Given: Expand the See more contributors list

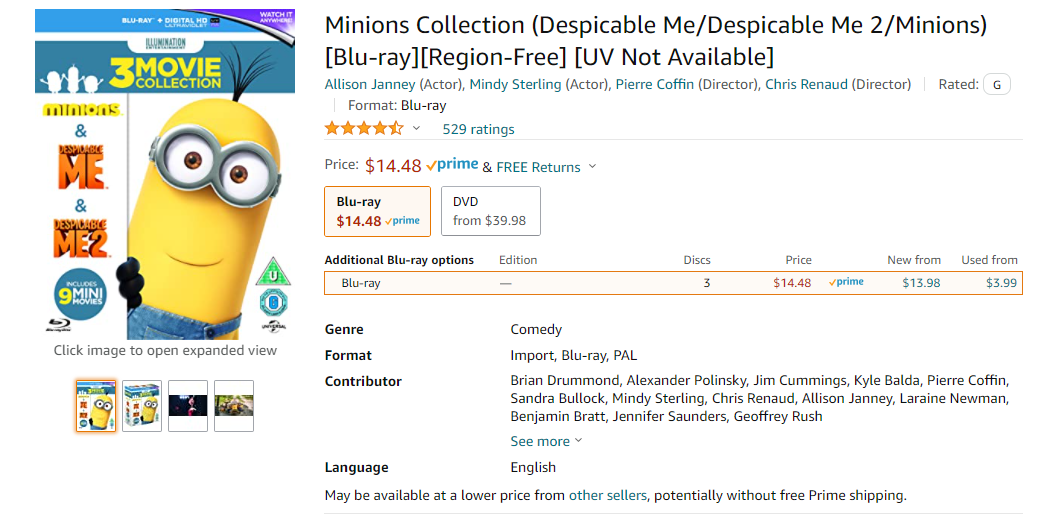Looking at the screenshot, I should (546, 441).
